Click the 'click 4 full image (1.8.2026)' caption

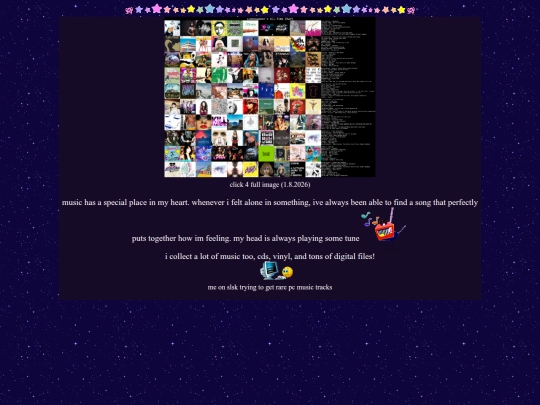(x=270, y=185)
